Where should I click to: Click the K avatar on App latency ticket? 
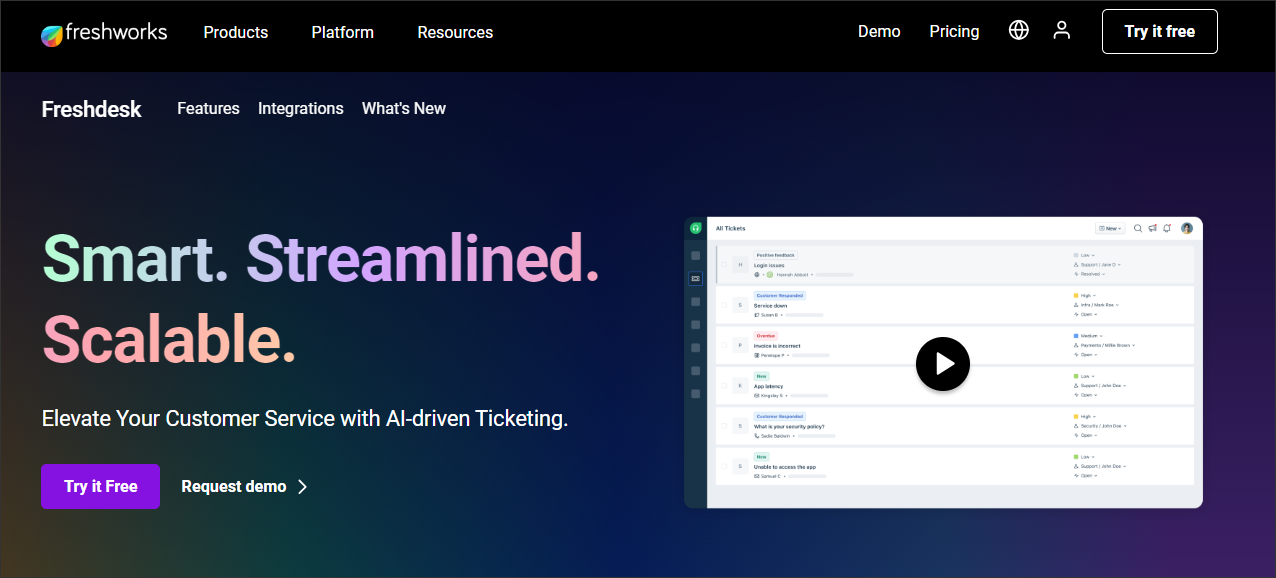740,385
